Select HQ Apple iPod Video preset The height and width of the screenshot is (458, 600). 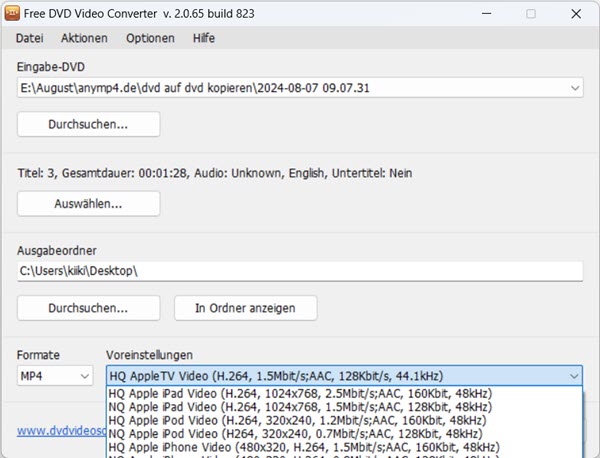pos(344,420)
